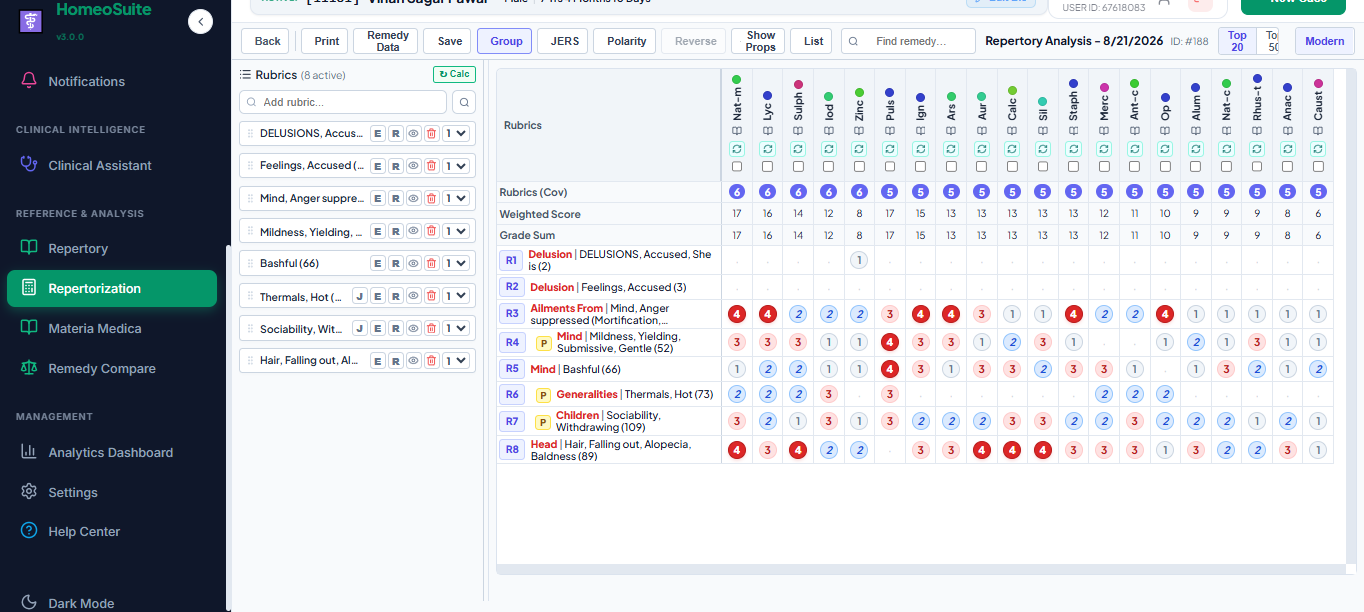Image resolution: width=1364 pixels, height=612 pixels.
Task: Focus the Add rubric input field
Action: pyautogui.click(x=343, y=102)
